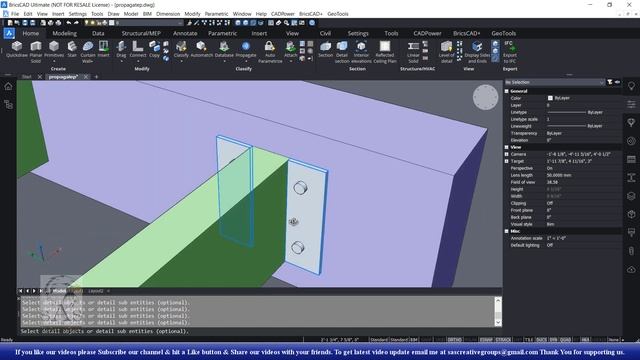Screen dimensions: 640x360
Task: Click the Model layout tab
Action: pyautogui.click(x=59, y=291)
